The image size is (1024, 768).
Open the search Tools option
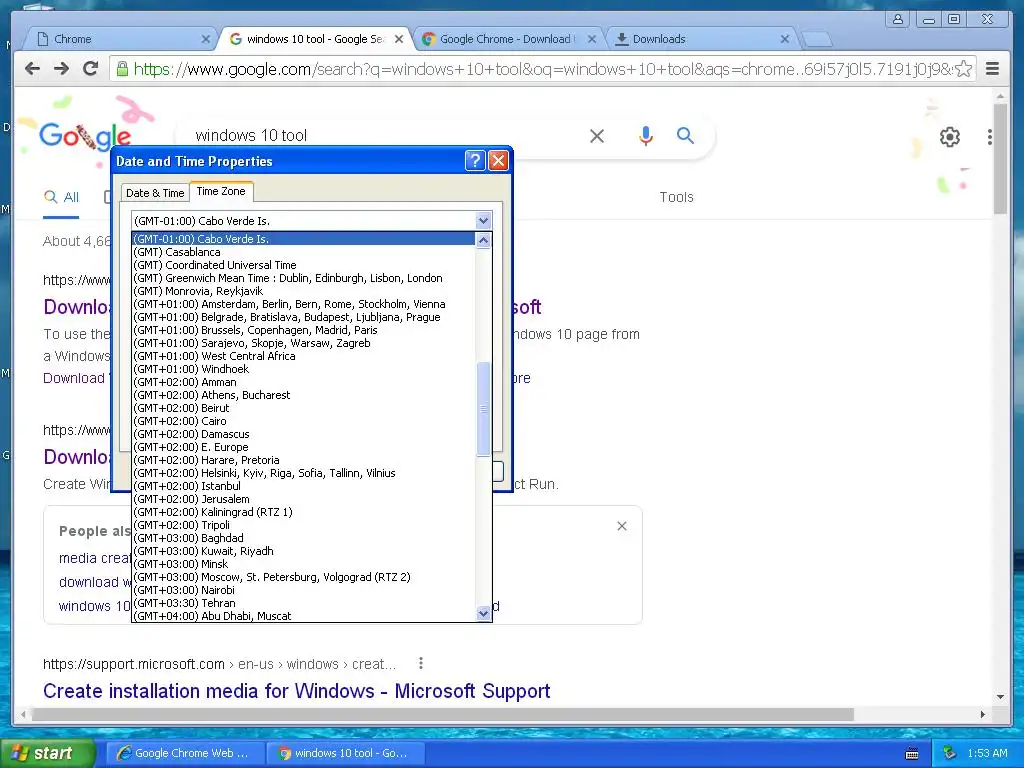[676, 197]
